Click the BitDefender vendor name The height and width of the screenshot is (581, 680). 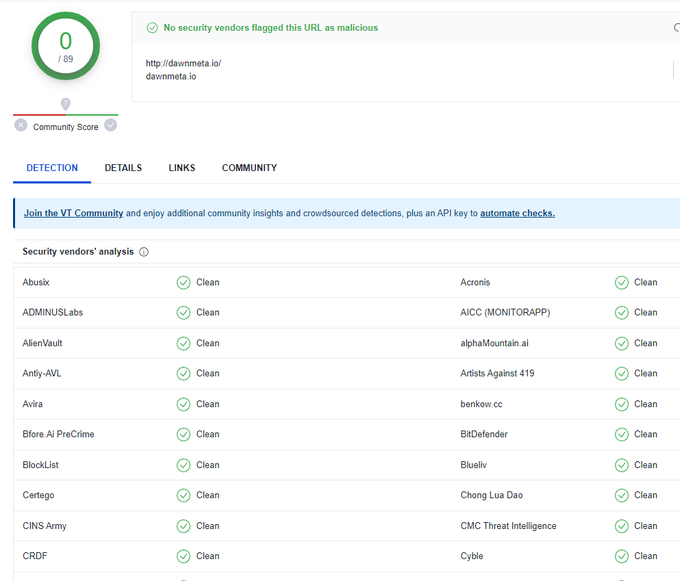484,434
